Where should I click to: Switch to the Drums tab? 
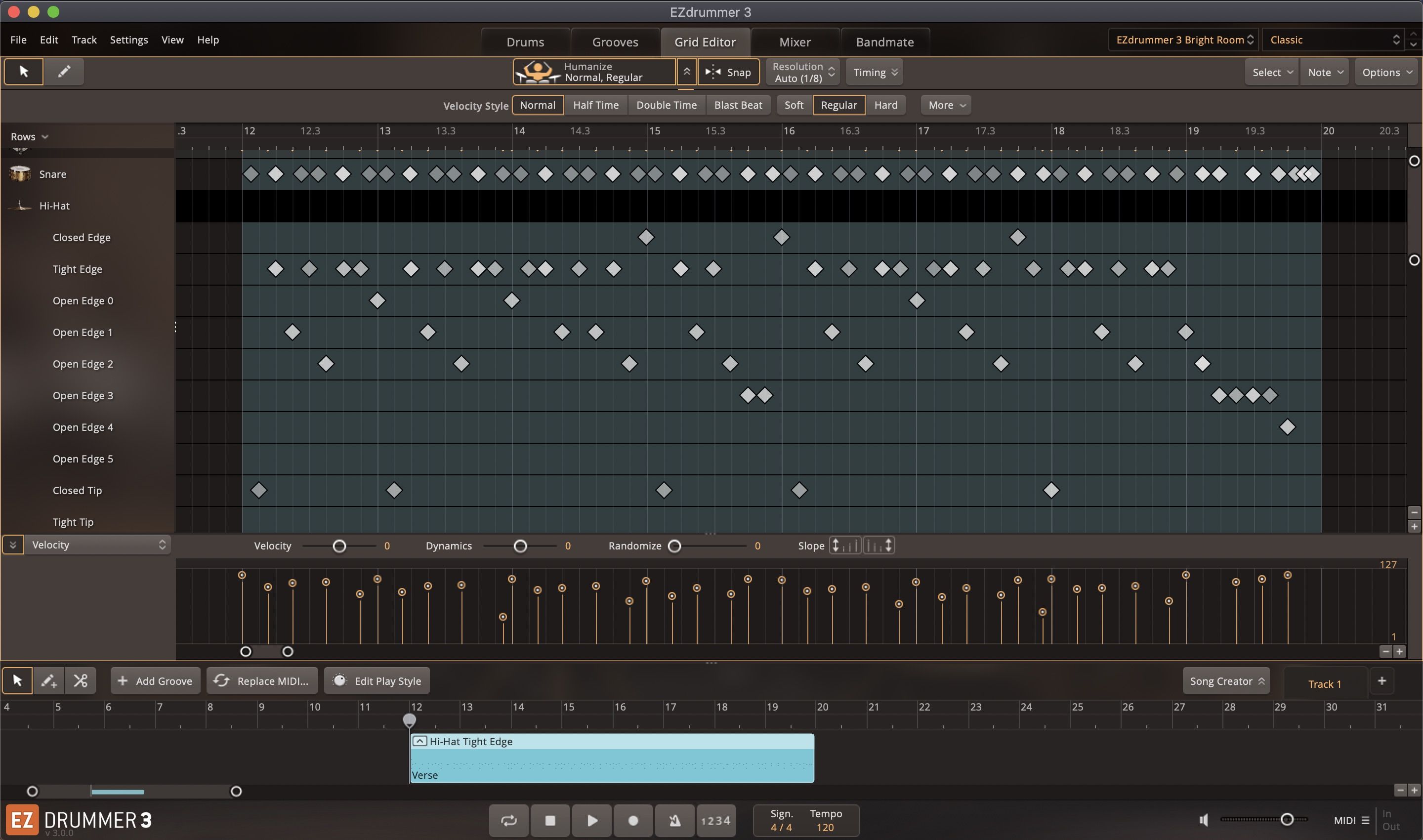click(x=525, y=42)
